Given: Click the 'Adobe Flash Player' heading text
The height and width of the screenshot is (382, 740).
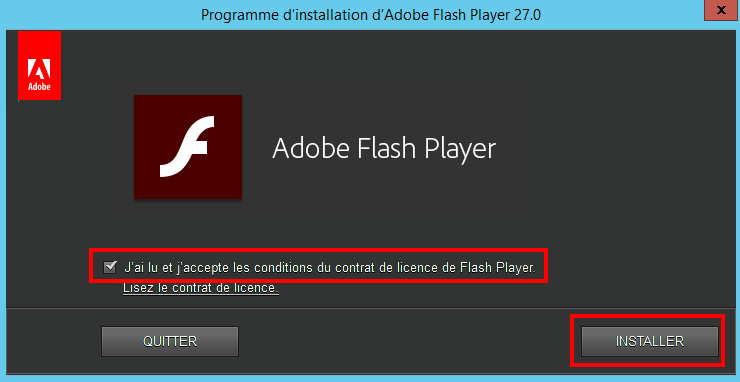Looking at the screenshot, I should [x=384, y=149].
